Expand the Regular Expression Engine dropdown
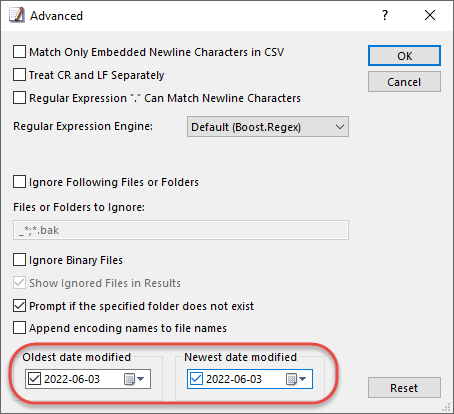 pyautogui.click(x=268, y=127)
